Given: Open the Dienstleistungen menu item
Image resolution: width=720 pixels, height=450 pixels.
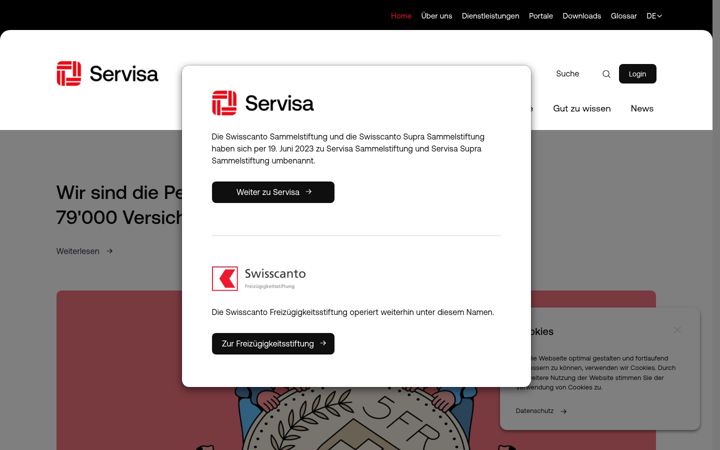Looking at the screenshot, I should tap(490, 16).
